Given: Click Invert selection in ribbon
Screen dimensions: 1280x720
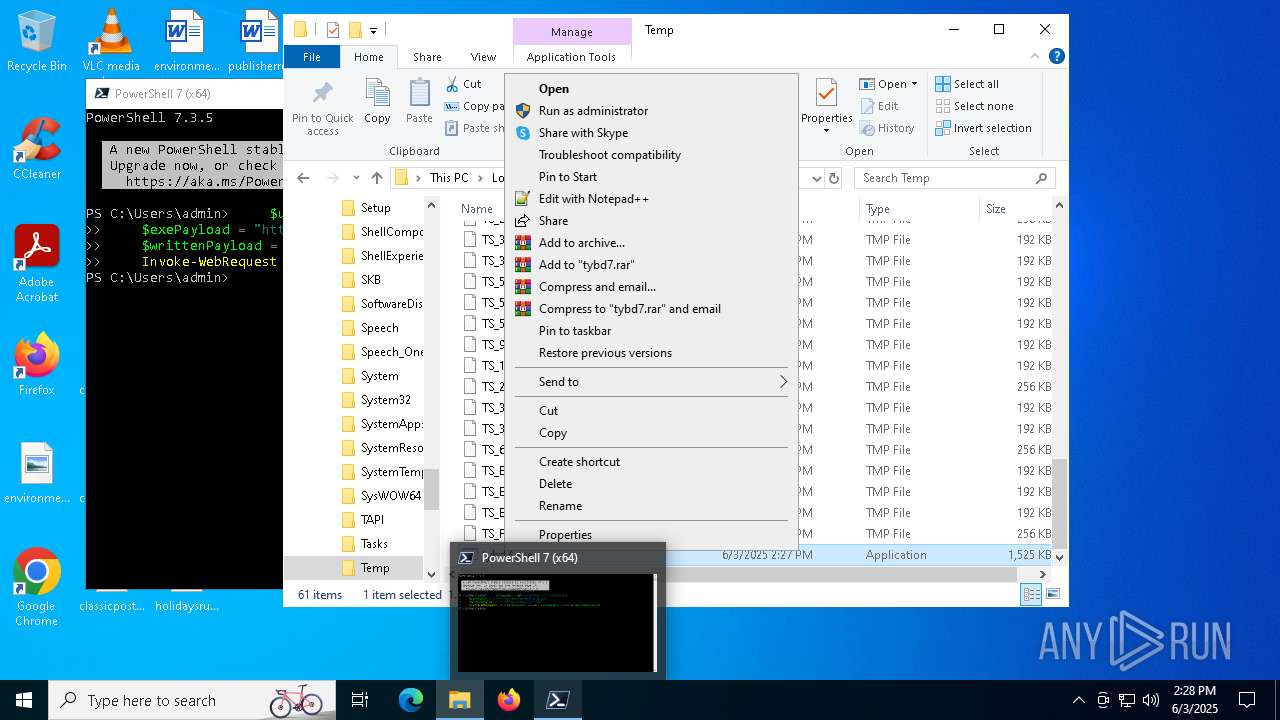Looking at the screenshot, I should [x=983, y=128].
